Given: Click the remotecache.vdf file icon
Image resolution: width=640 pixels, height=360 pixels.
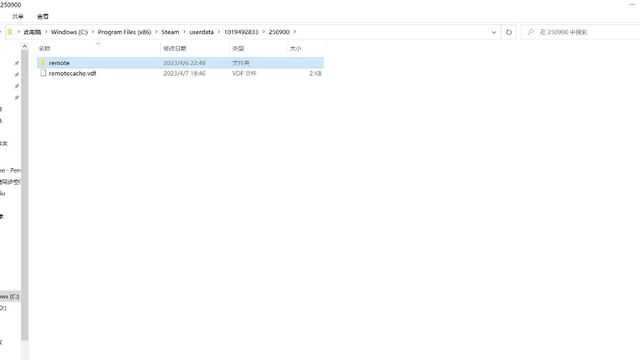Looking at the screenshot, I should tap(43, 73).
